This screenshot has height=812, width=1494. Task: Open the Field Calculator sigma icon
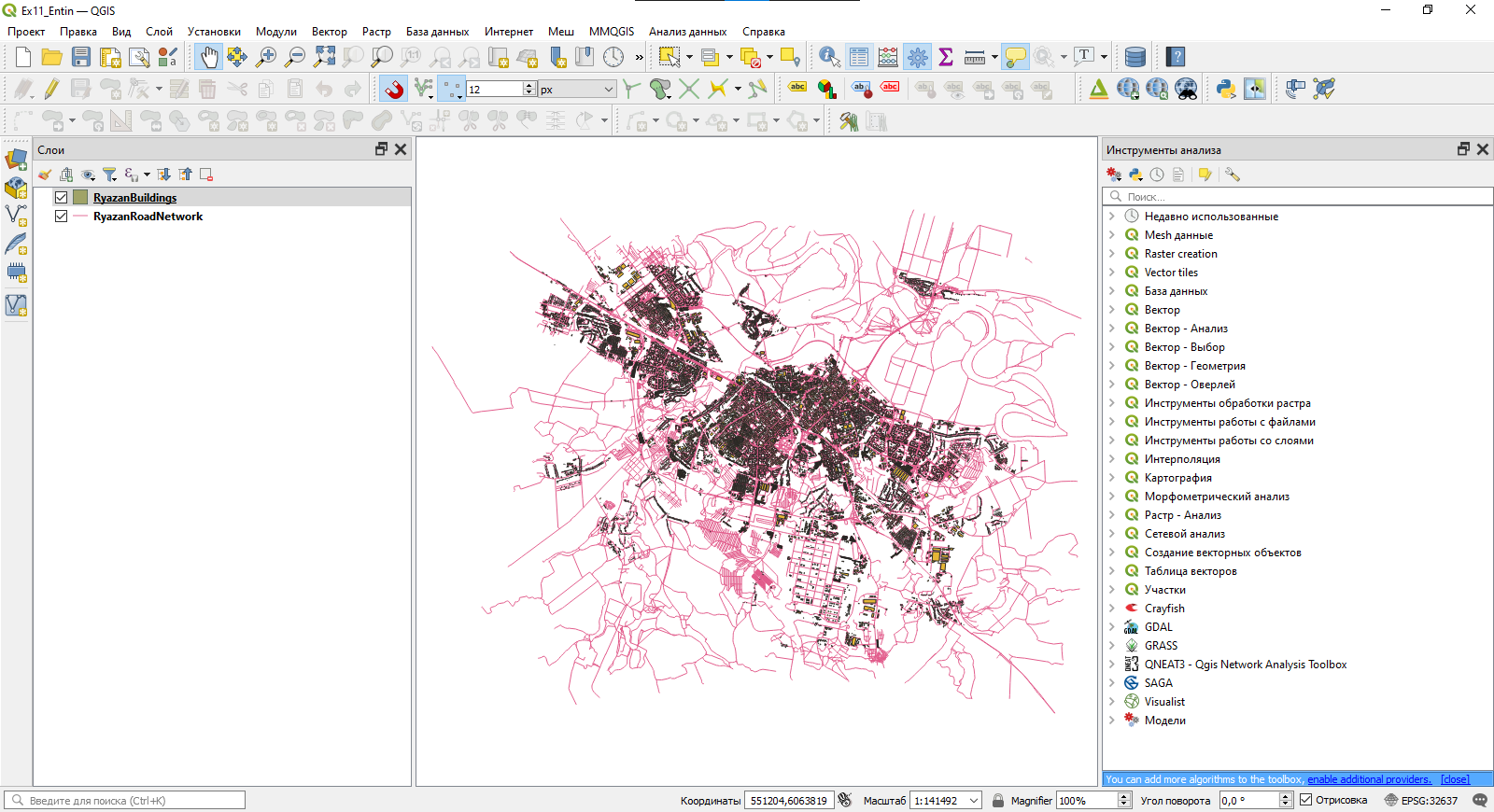(946, 57)
